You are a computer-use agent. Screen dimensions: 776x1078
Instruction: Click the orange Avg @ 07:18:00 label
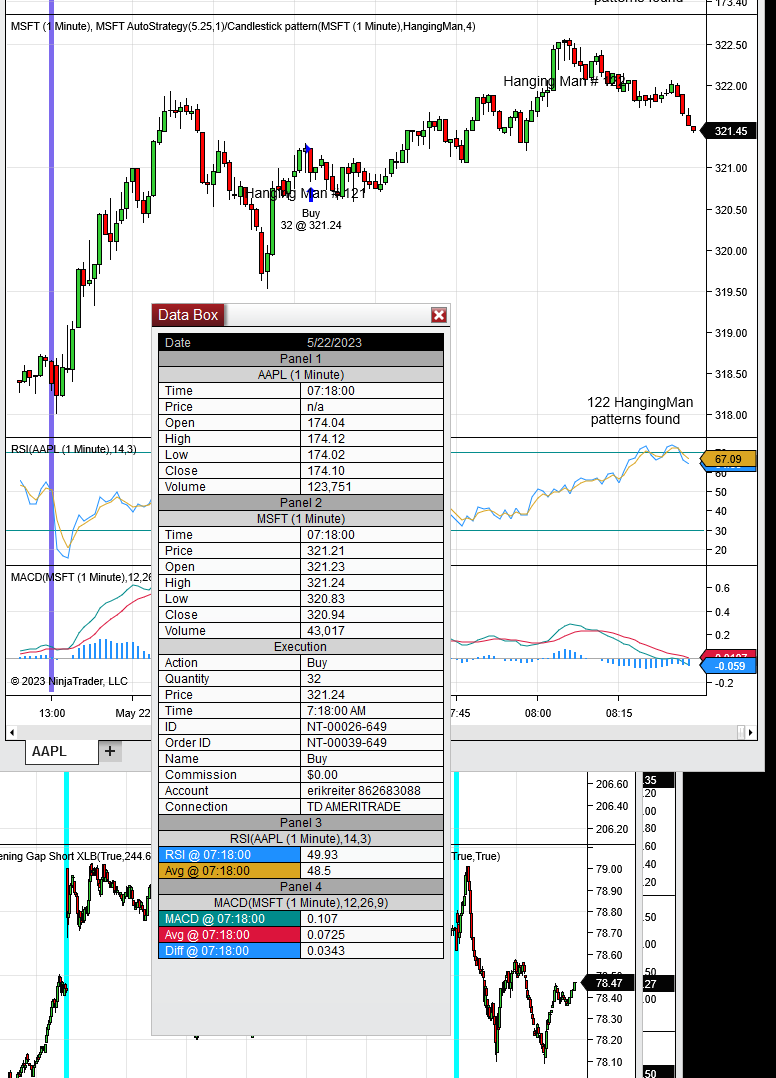230,870
